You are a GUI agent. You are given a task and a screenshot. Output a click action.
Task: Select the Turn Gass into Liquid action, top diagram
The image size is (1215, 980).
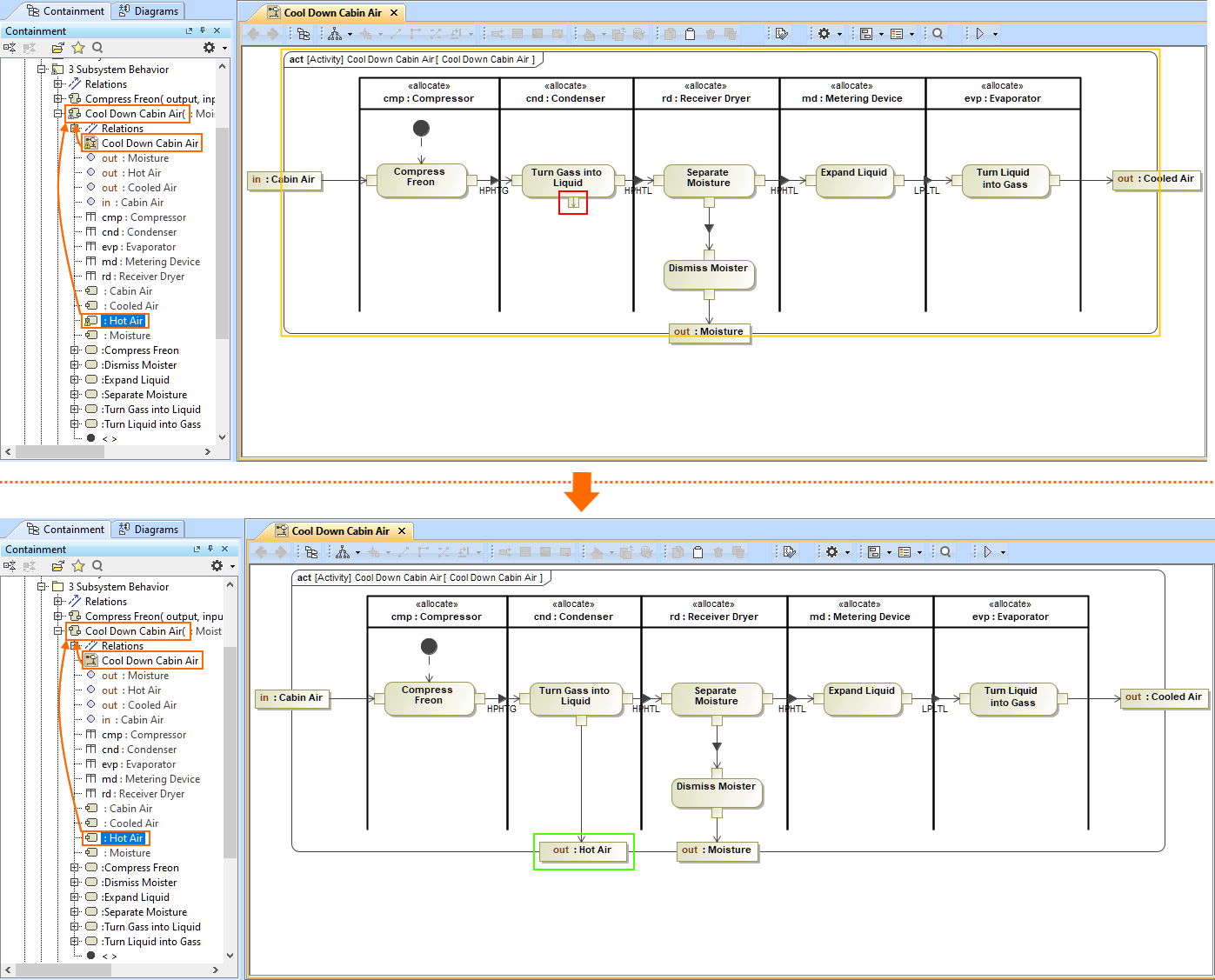click(567, 178)
